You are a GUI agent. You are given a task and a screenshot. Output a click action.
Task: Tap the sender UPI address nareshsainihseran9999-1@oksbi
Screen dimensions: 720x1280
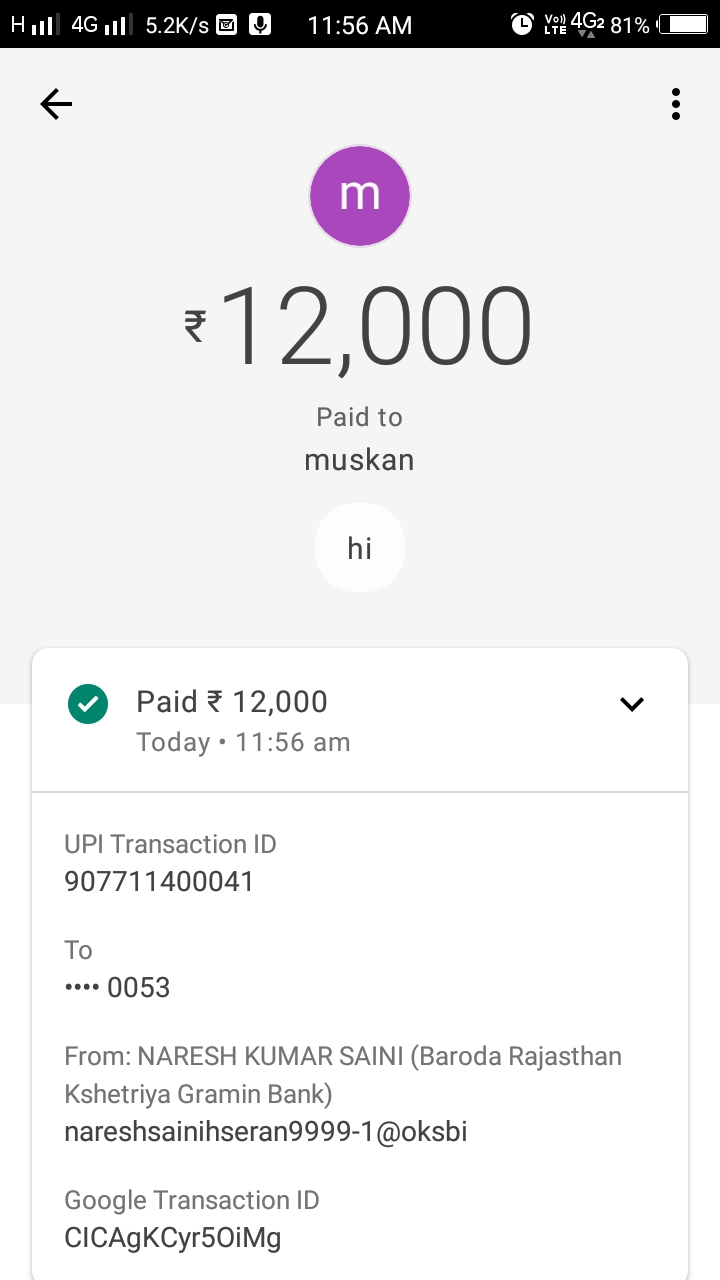pyautogui.click(x=266, y=1132)
